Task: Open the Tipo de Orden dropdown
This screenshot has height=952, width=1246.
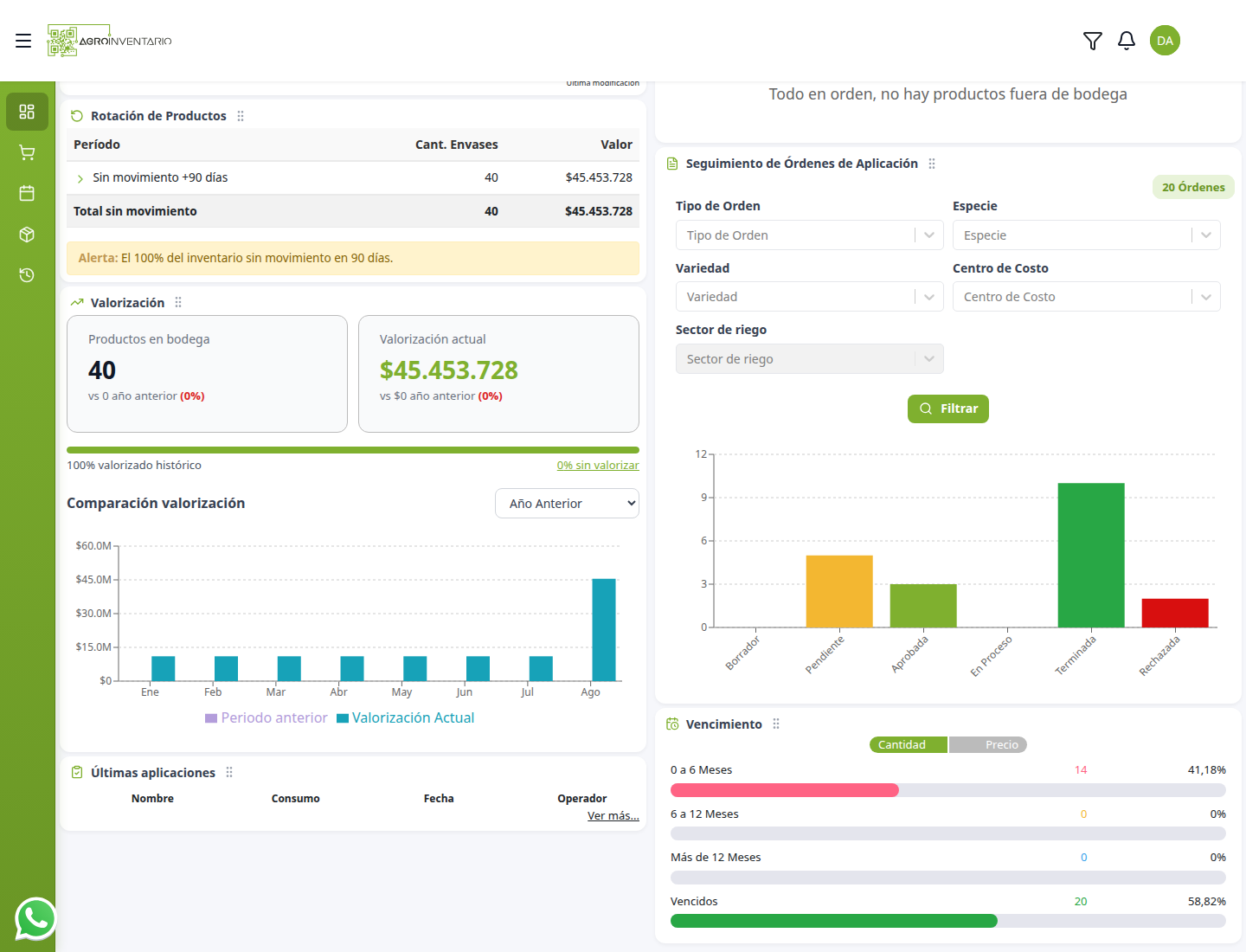Action: point(809,235)
